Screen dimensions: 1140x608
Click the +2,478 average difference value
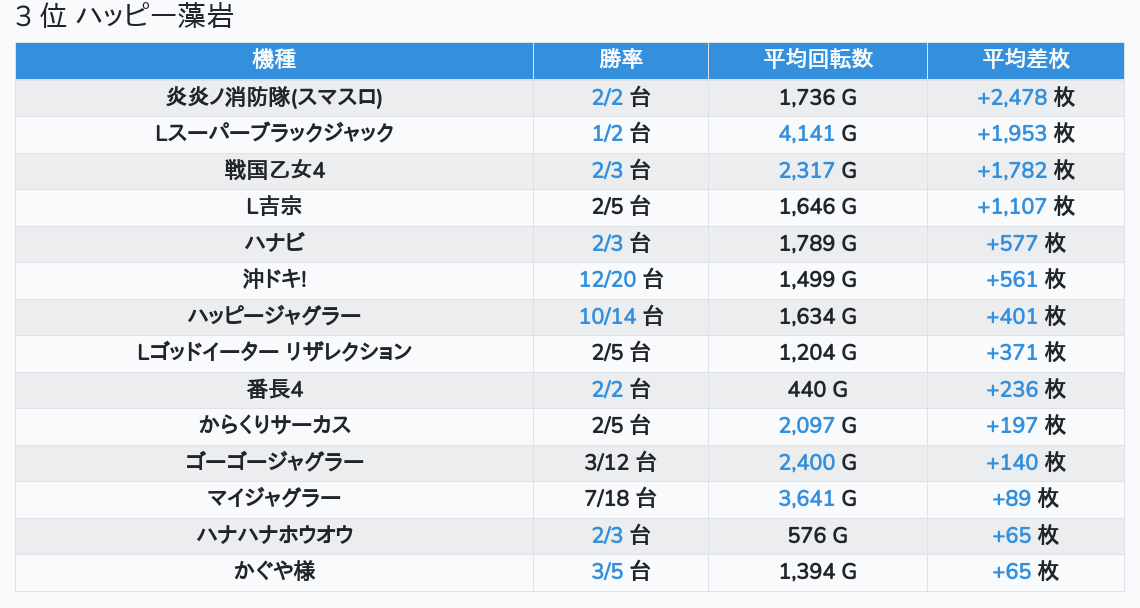tap(1012, 97)
